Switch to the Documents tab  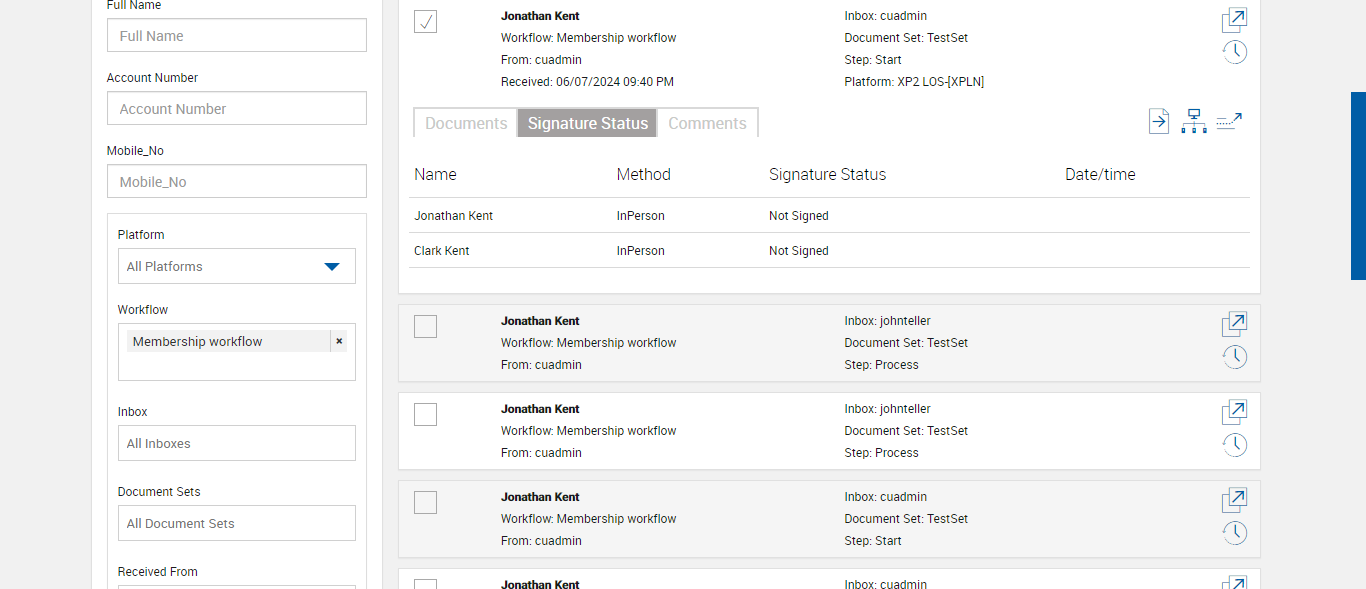466,123
